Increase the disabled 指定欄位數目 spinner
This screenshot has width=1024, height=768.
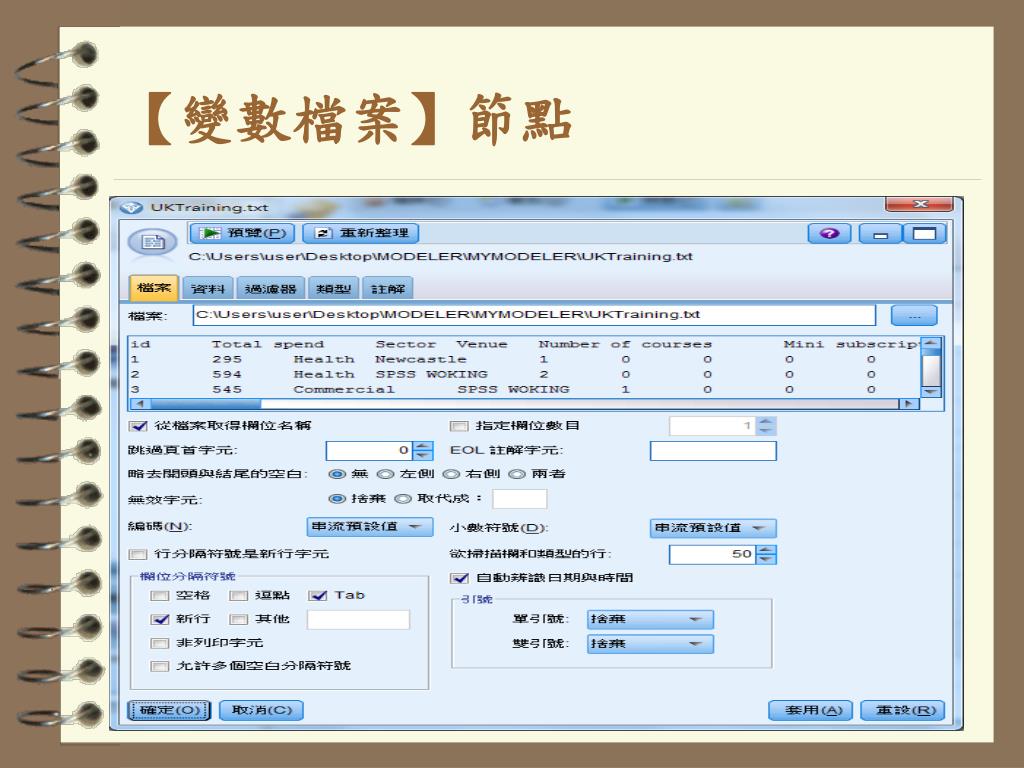767,422
